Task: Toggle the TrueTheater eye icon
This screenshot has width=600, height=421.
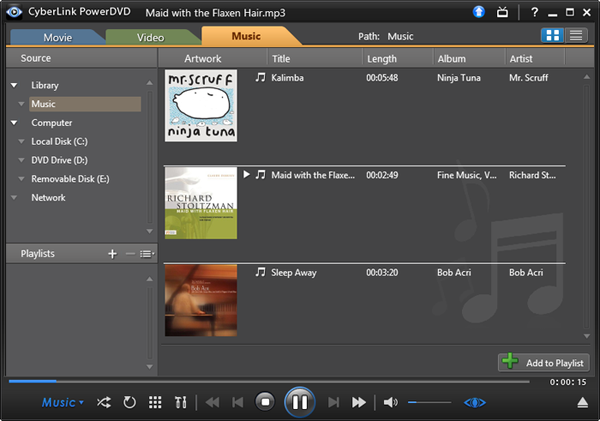Action: [x=475, y=403]
